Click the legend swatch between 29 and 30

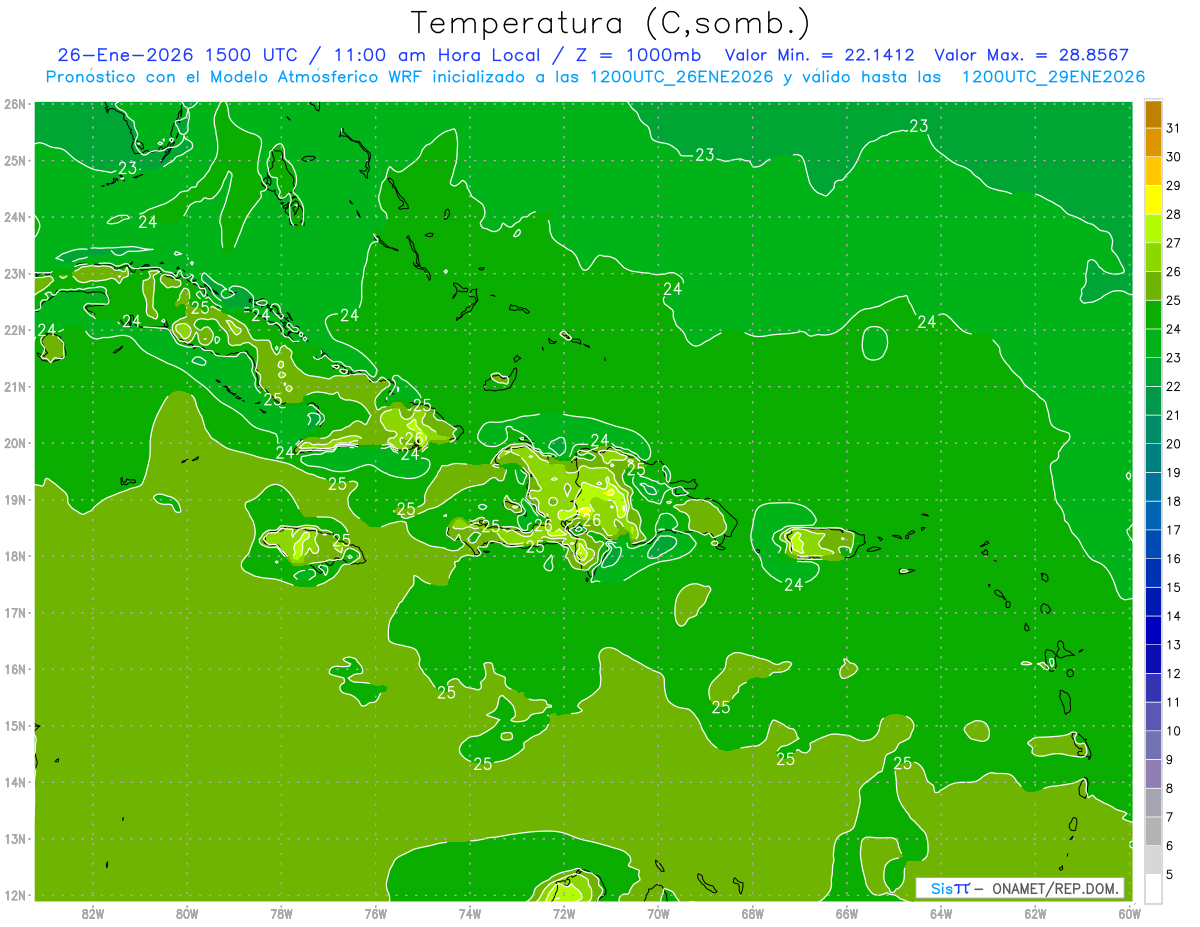tap(1153, 171)
